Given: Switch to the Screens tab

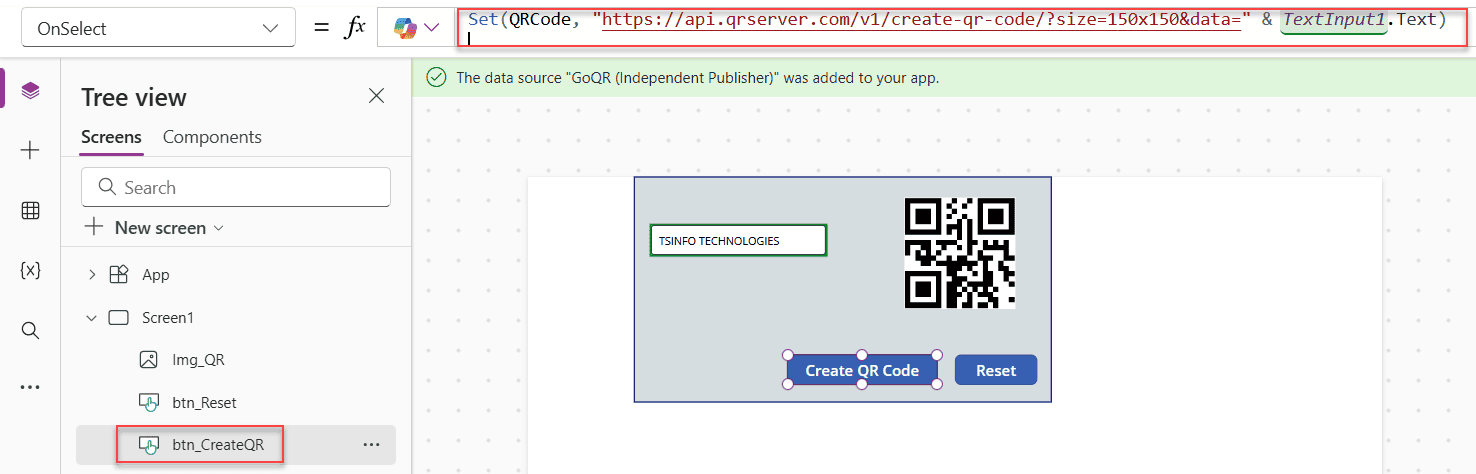Looking at the screenshot, I should tap(111, 137).
